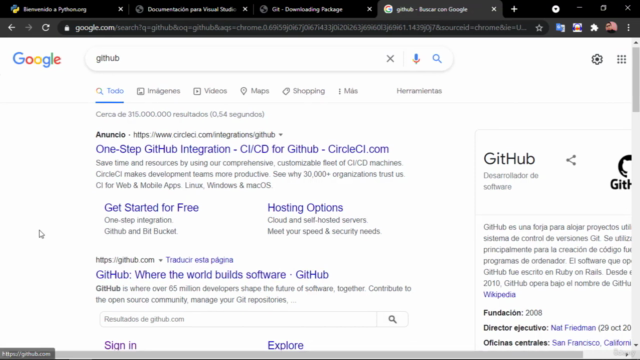
Task: Share the GitHub knowledge panel
Action: click(x=571, y=160)
